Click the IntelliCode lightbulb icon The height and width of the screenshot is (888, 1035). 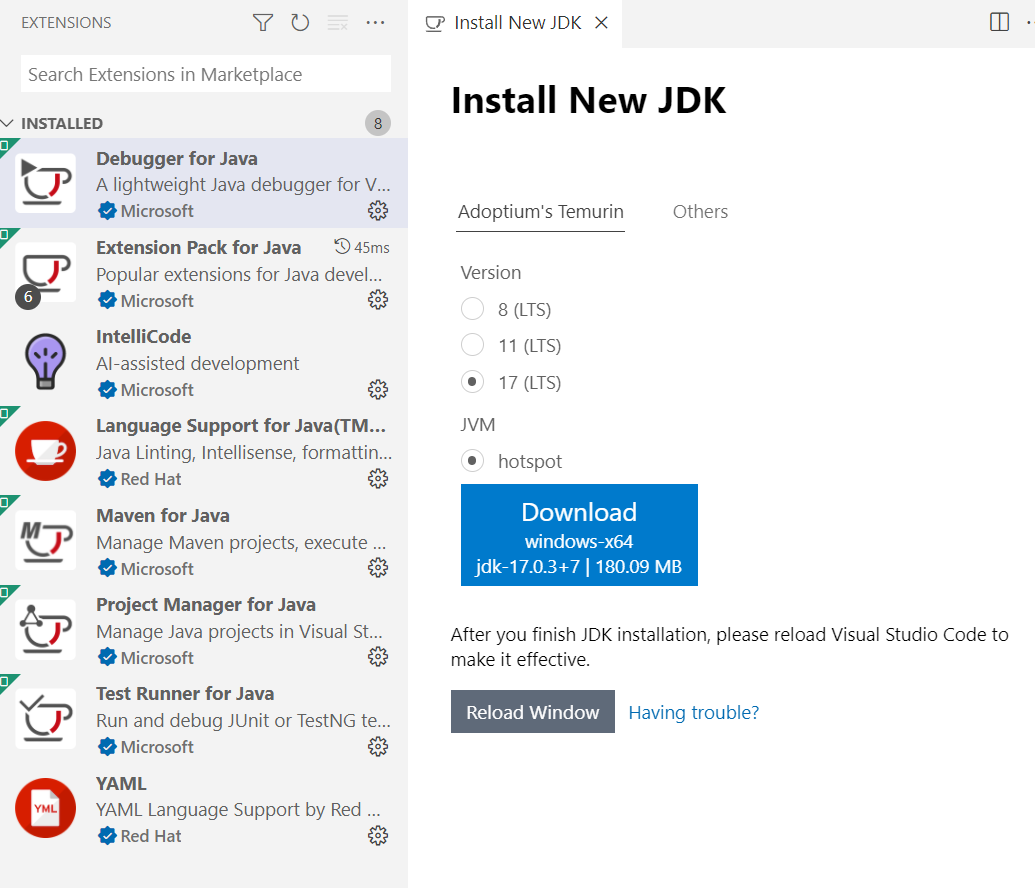[46, 361]
